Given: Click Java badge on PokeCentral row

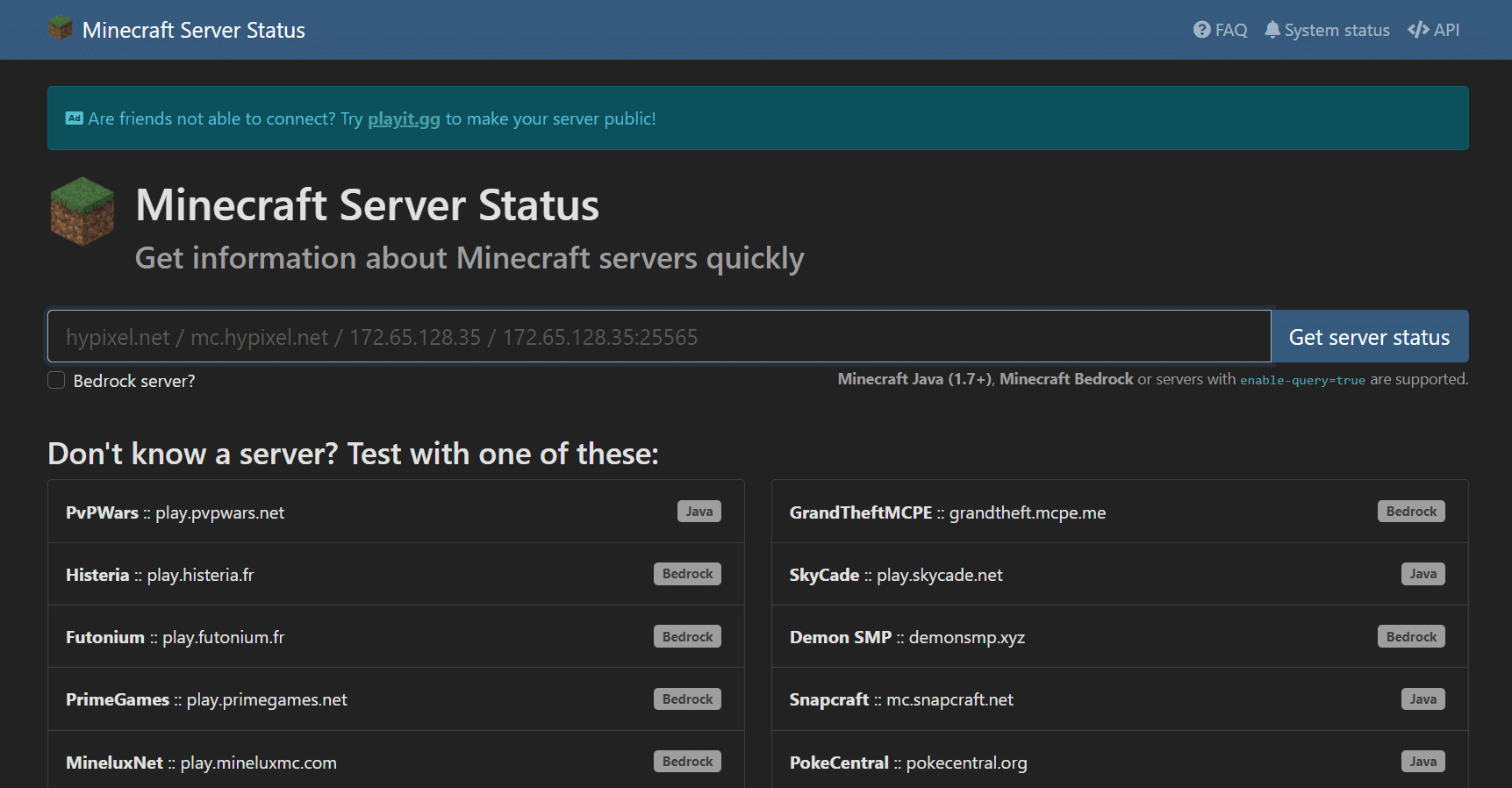Looking at the screenshot, I should [1423, 762].
